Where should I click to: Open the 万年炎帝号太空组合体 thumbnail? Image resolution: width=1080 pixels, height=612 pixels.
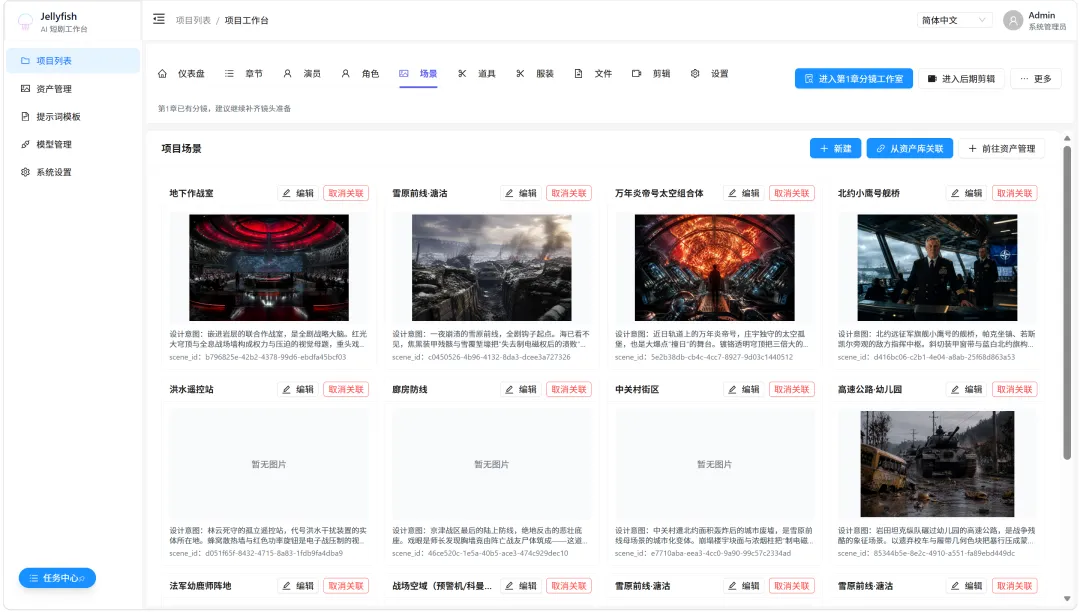714,268
